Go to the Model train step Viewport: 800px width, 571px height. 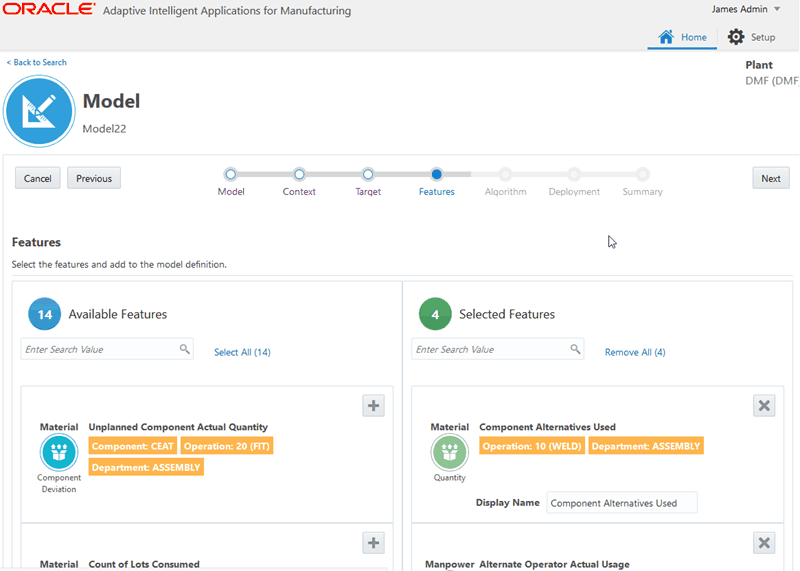click(231, 174)
